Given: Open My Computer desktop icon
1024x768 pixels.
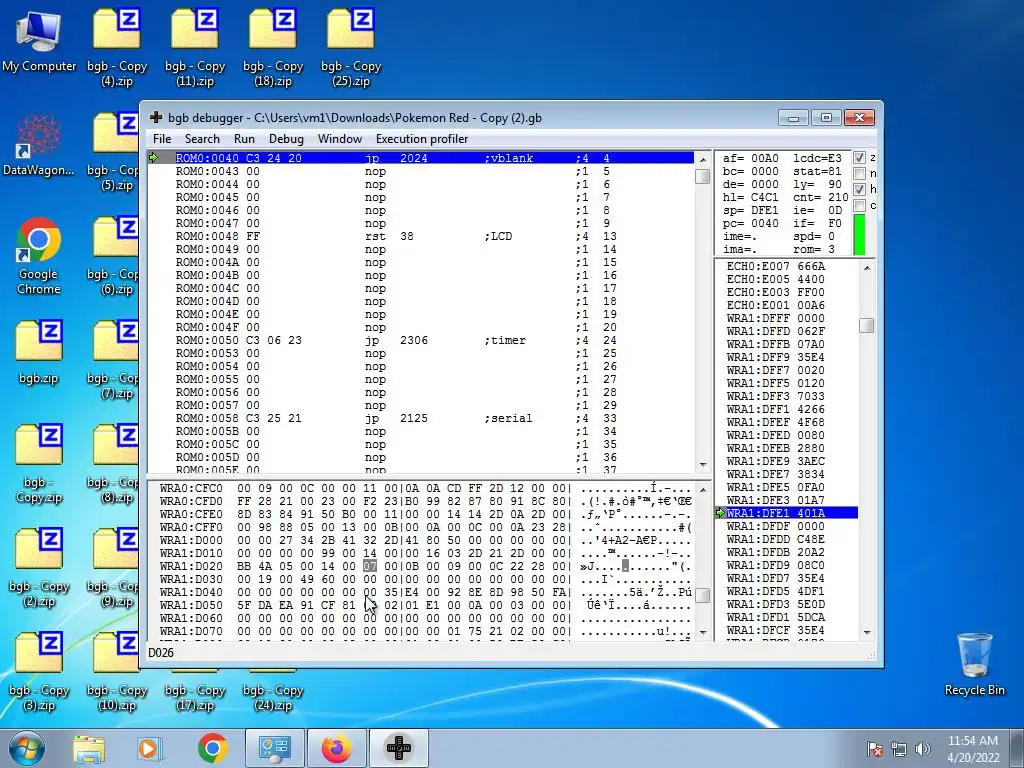Looking at the screenshot, I should (x=39, y=40).
